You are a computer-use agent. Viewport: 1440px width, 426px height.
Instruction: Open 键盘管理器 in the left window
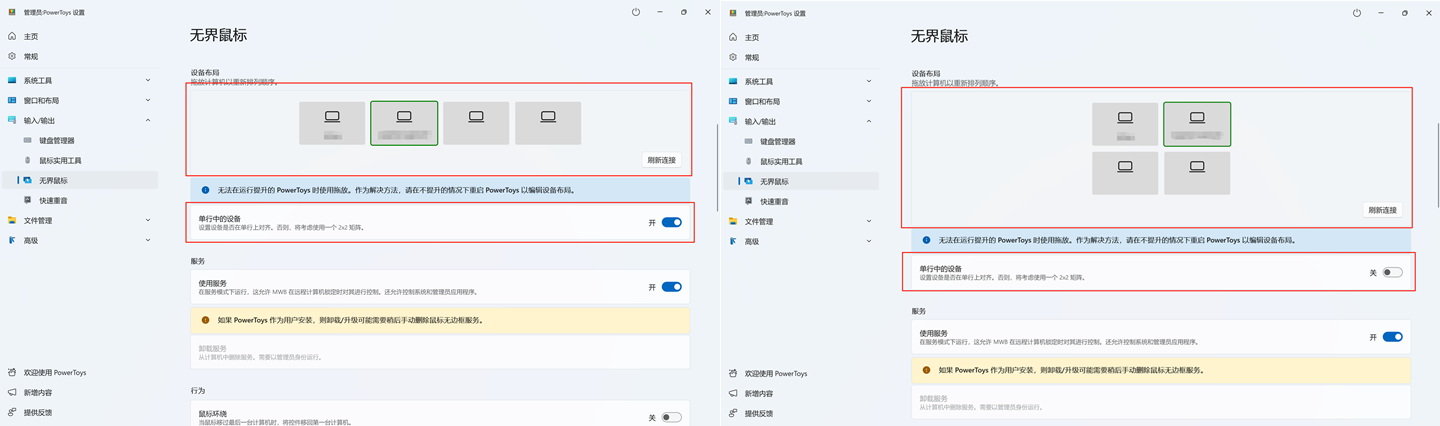(57, 140)
